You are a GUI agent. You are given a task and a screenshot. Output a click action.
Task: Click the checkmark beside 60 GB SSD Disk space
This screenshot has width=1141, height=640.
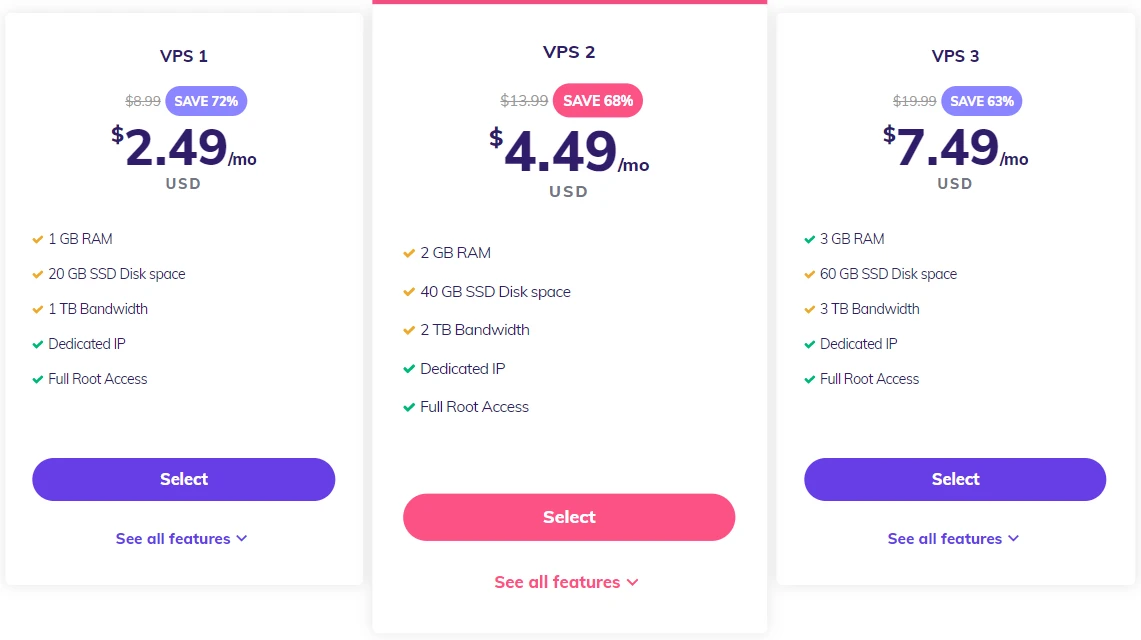coord(811,274)
